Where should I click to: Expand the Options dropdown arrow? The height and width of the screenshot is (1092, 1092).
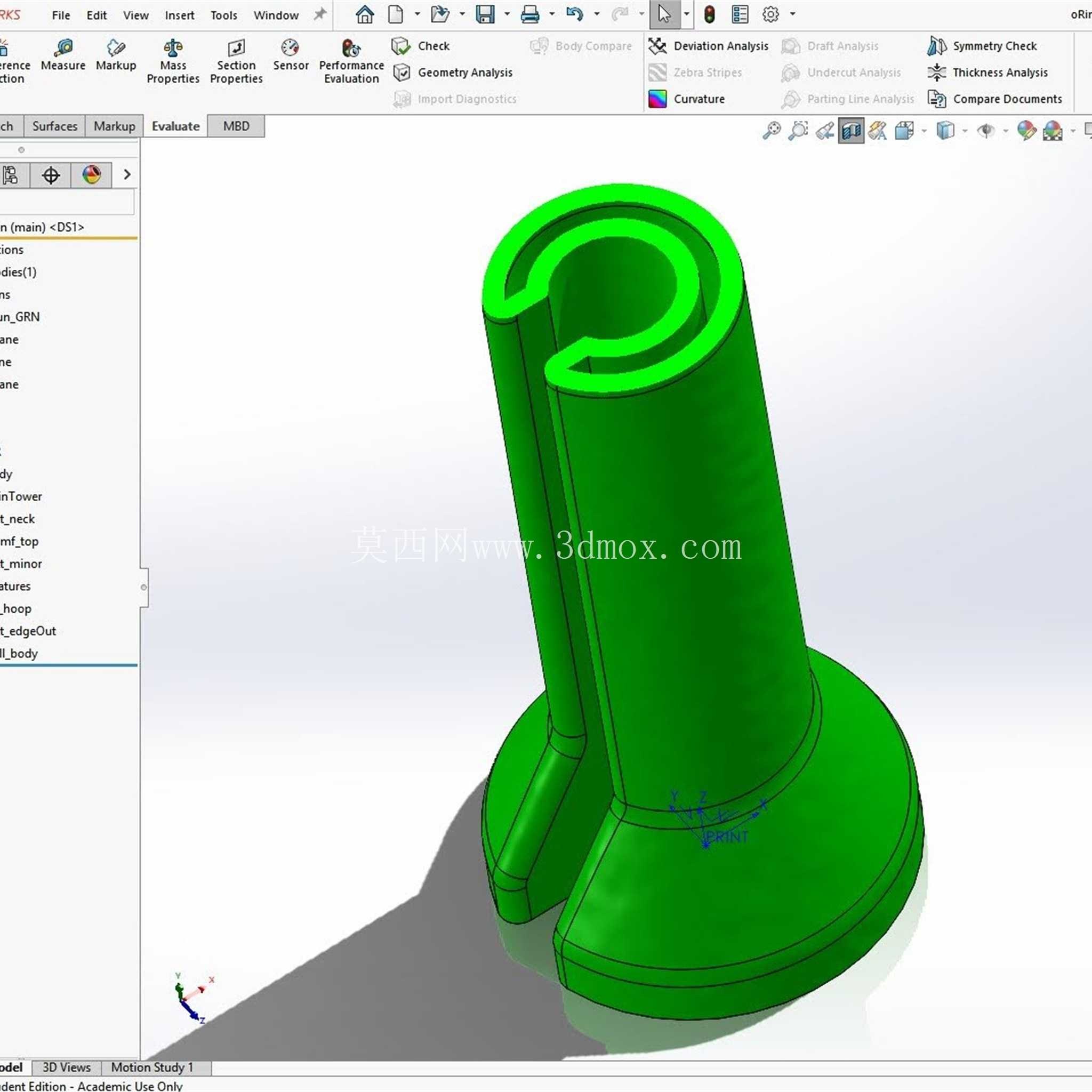792,14
